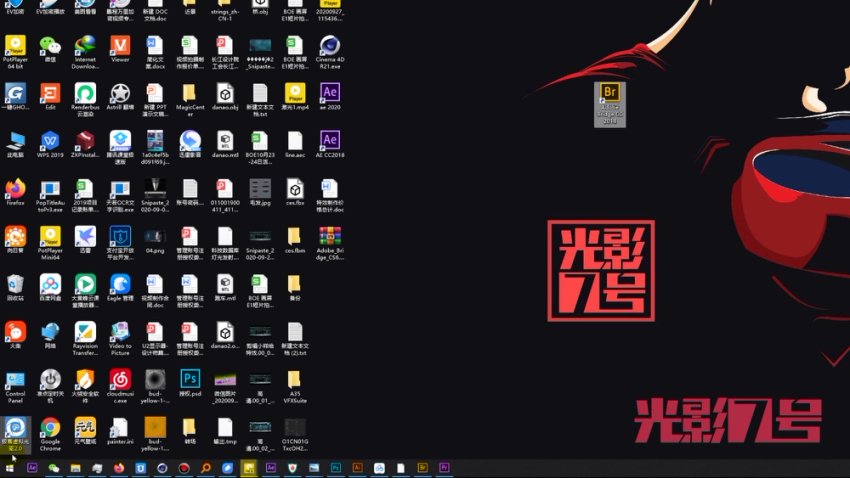Open the WPS 2019 desktop icon

(x=49, y=140)
